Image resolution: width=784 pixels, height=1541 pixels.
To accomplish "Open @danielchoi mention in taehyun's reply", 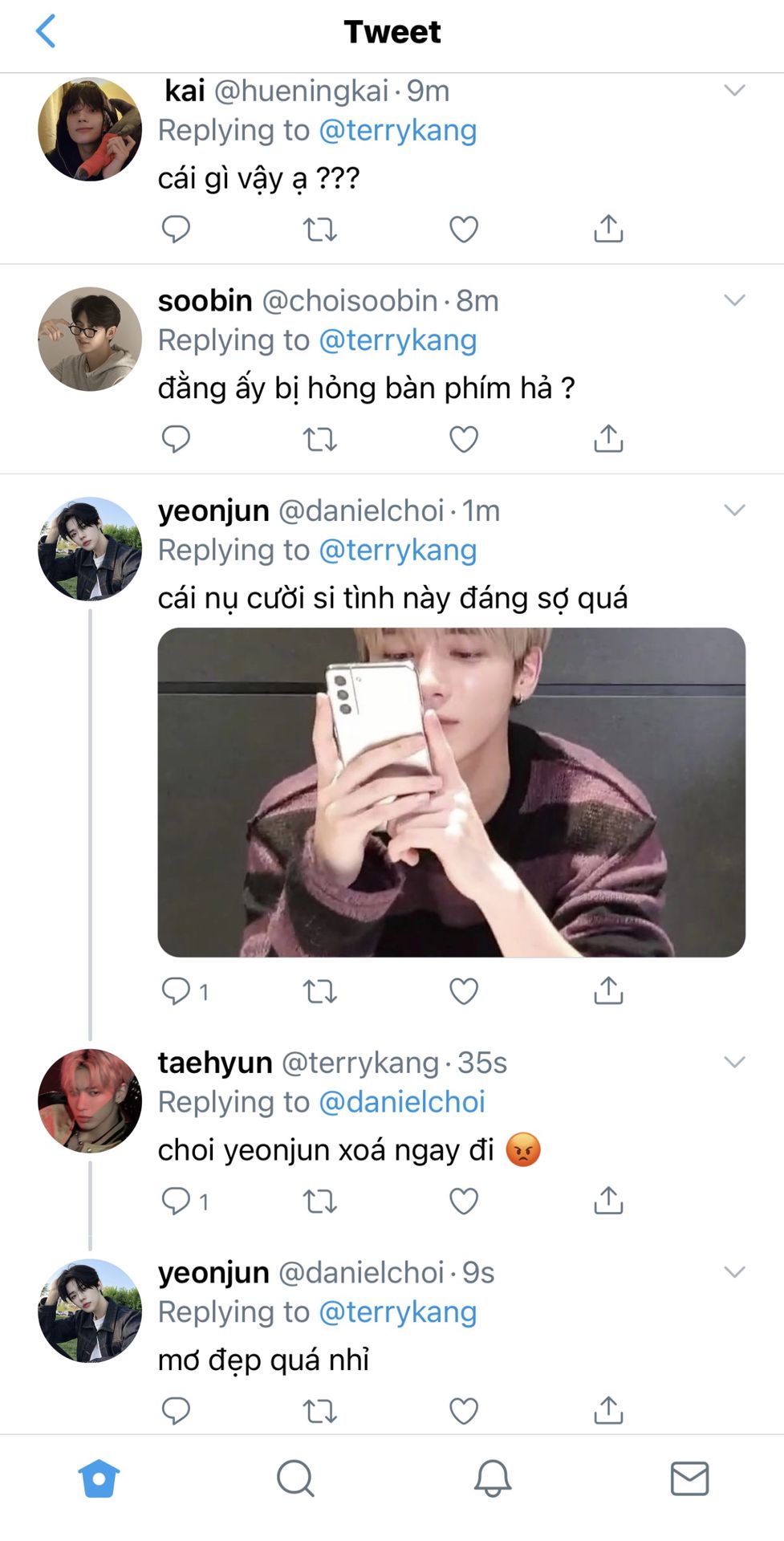I will click(x=402, y=1102).
